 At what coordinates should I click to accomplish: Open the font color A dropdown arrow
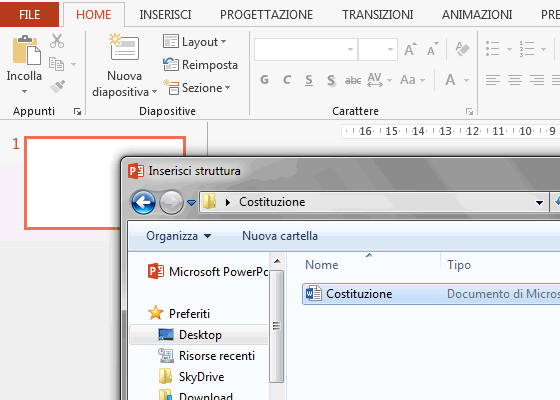466,80
